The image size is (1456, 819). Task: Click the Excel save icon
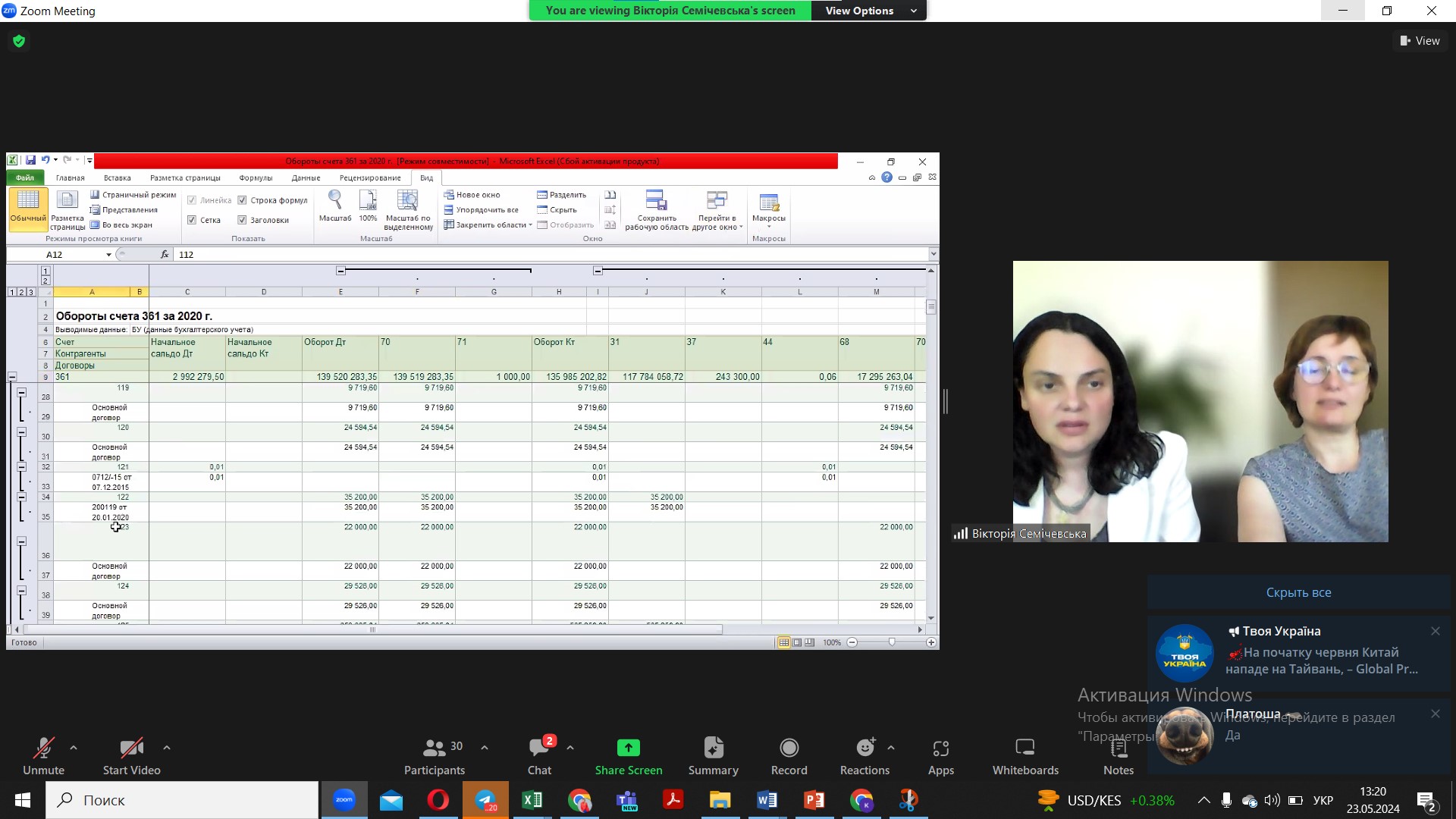(30, 160)
